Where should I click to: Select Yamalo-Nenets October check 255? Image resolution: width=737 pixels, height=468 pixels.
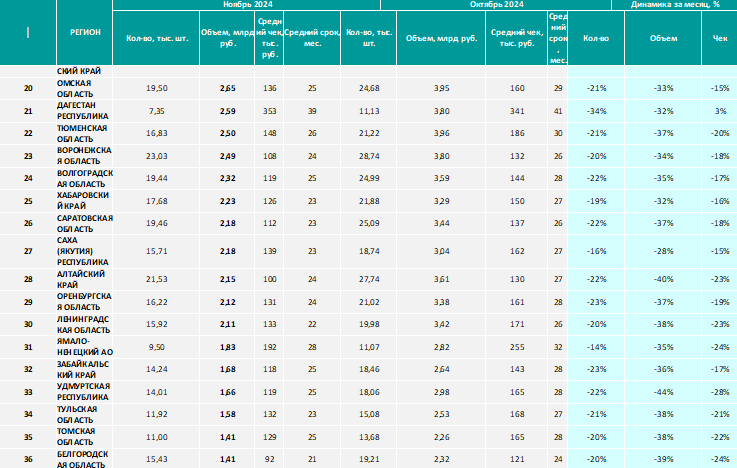517,347
